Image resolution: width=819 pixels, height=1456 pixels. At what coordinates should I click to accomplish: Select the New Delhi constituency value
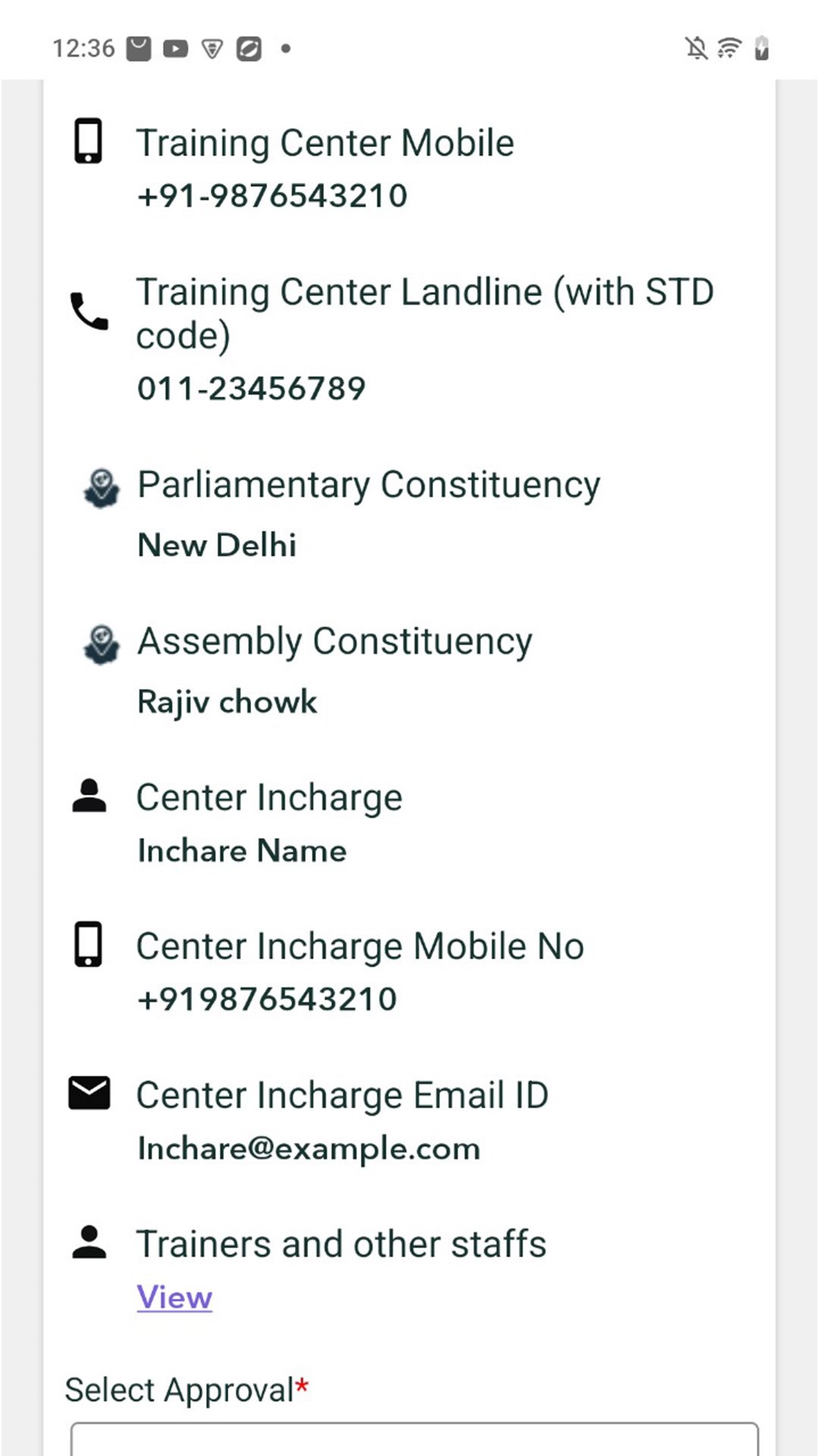tap(217, 544)
